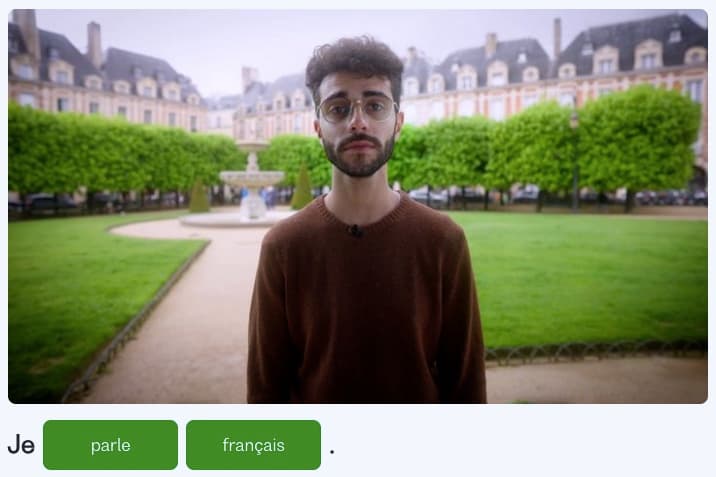The height and width of the screenshot is (477, 716).
Task: Click the green "parle" word tile
Action: click(111, 445)
